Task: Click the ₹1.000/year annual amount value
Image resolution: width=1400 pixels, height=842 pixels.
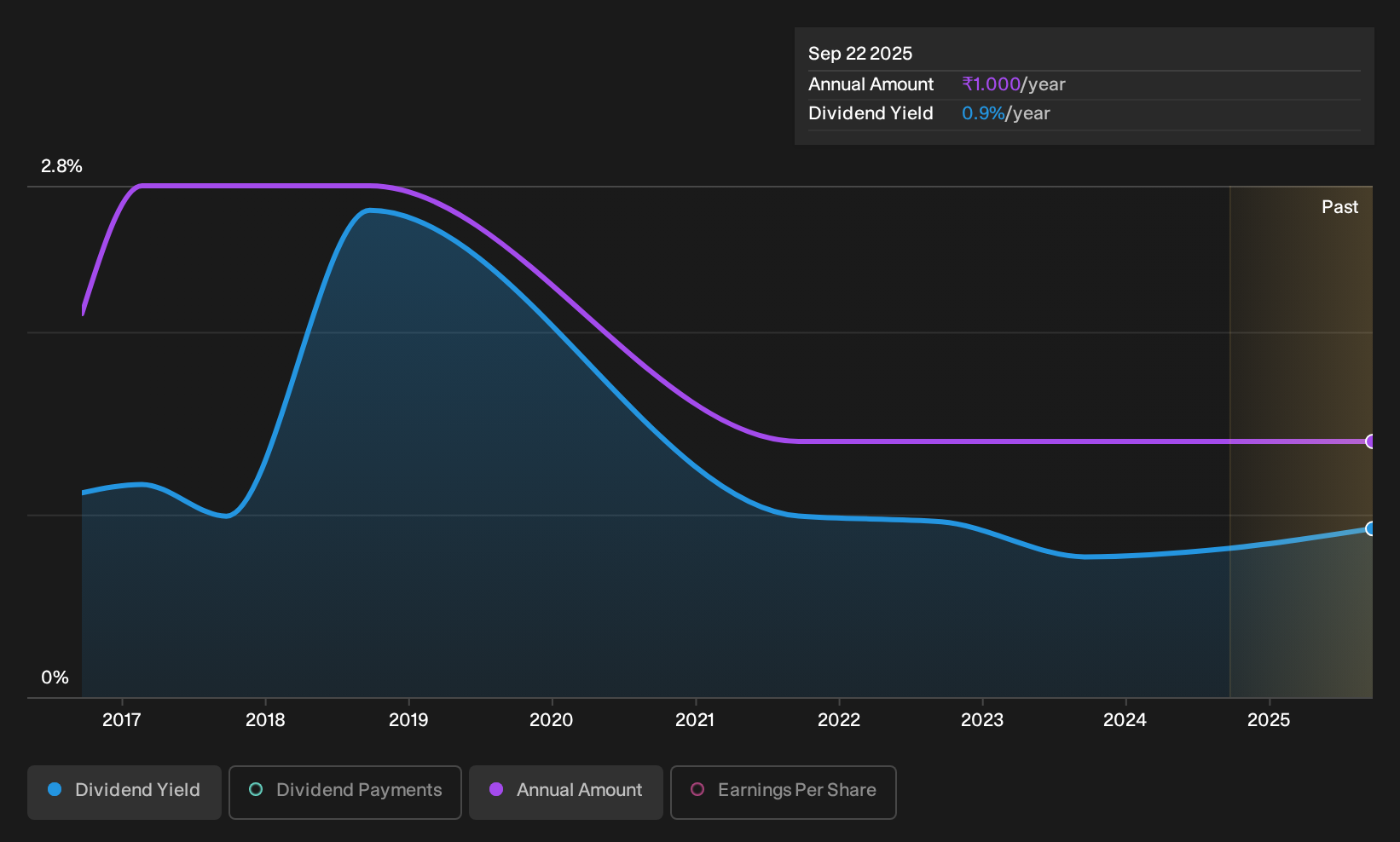Action: point(1014,84)
